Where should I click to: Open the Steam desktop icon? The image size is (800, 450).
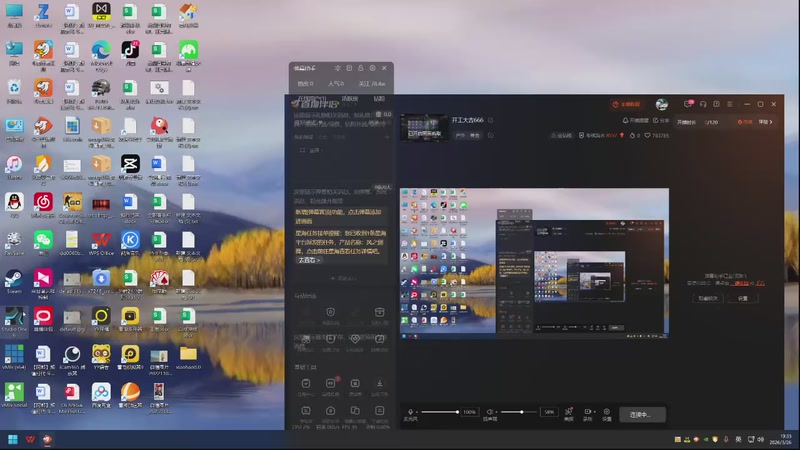click(x=14, y=282)
